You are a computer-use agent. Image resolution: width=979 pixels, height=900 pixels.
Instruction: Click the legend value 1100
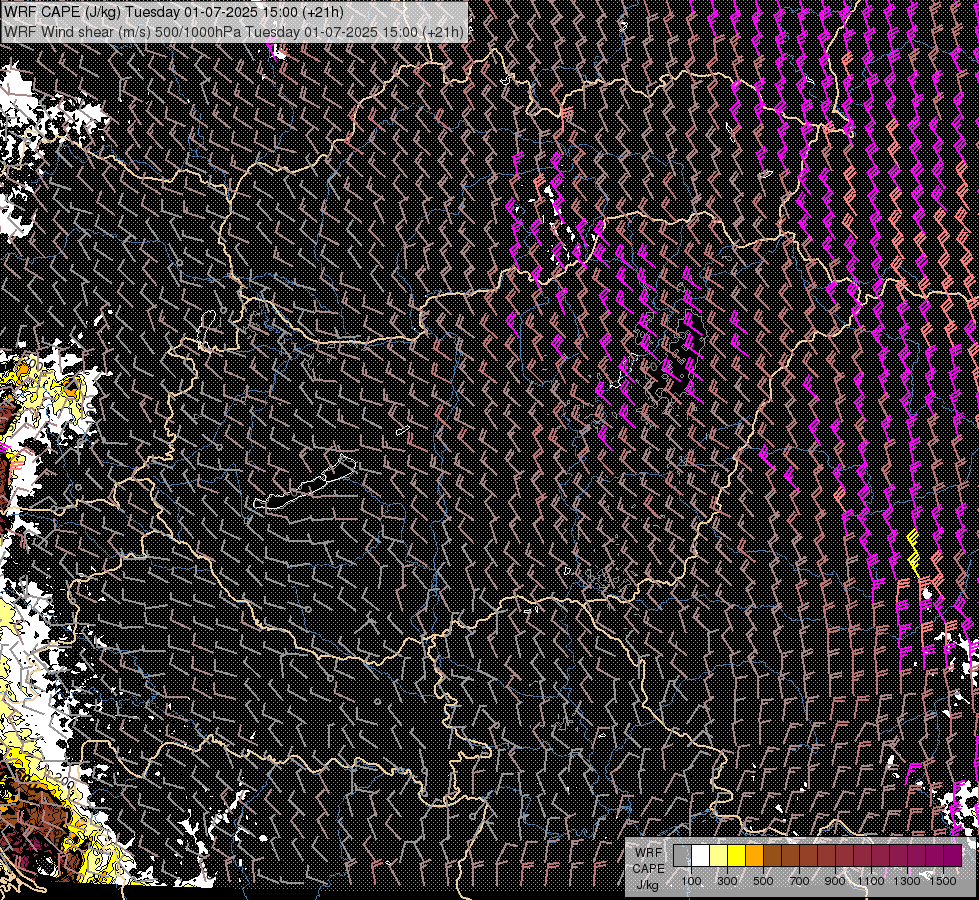[870, 881]
